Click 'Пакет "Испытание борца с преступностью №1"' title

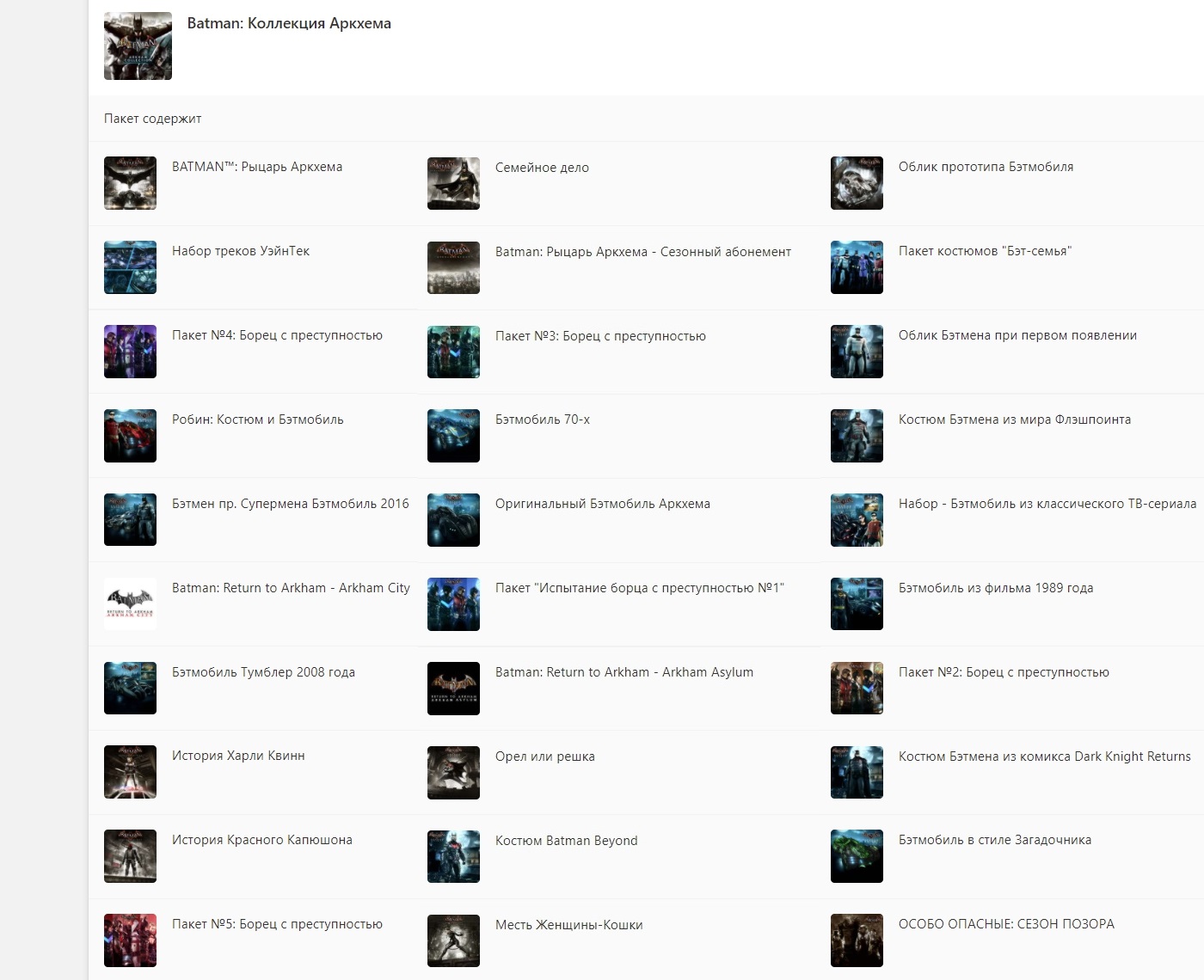click(640, 588)
